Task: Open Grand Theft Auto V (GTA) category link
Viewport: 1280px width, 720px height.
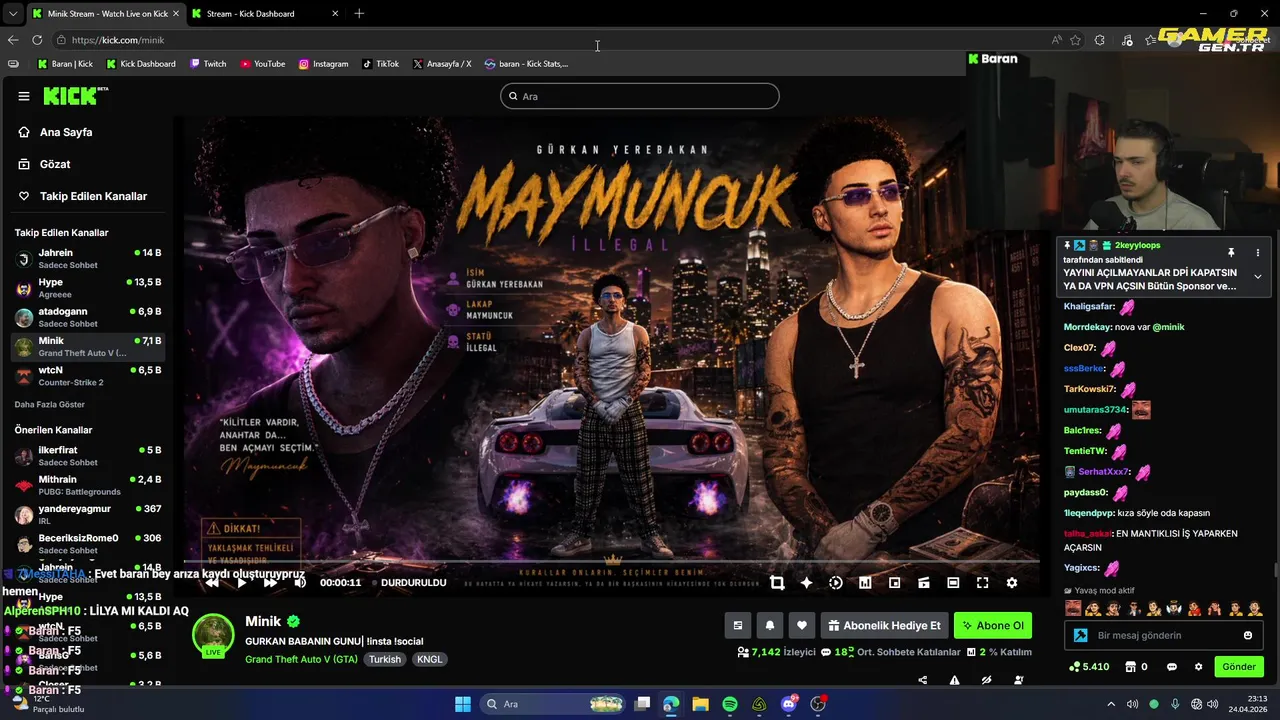Action: 301,660
